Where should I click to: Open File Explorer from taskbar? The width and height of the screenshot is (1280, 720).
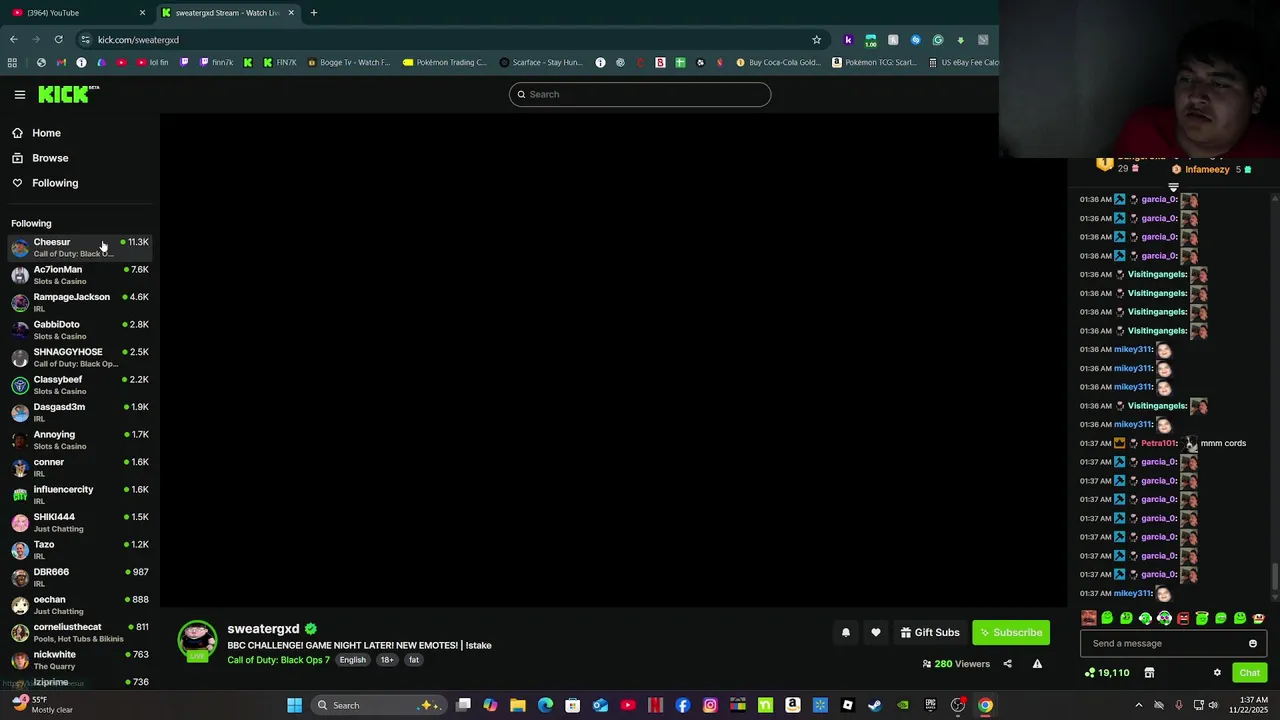point(518,705)
